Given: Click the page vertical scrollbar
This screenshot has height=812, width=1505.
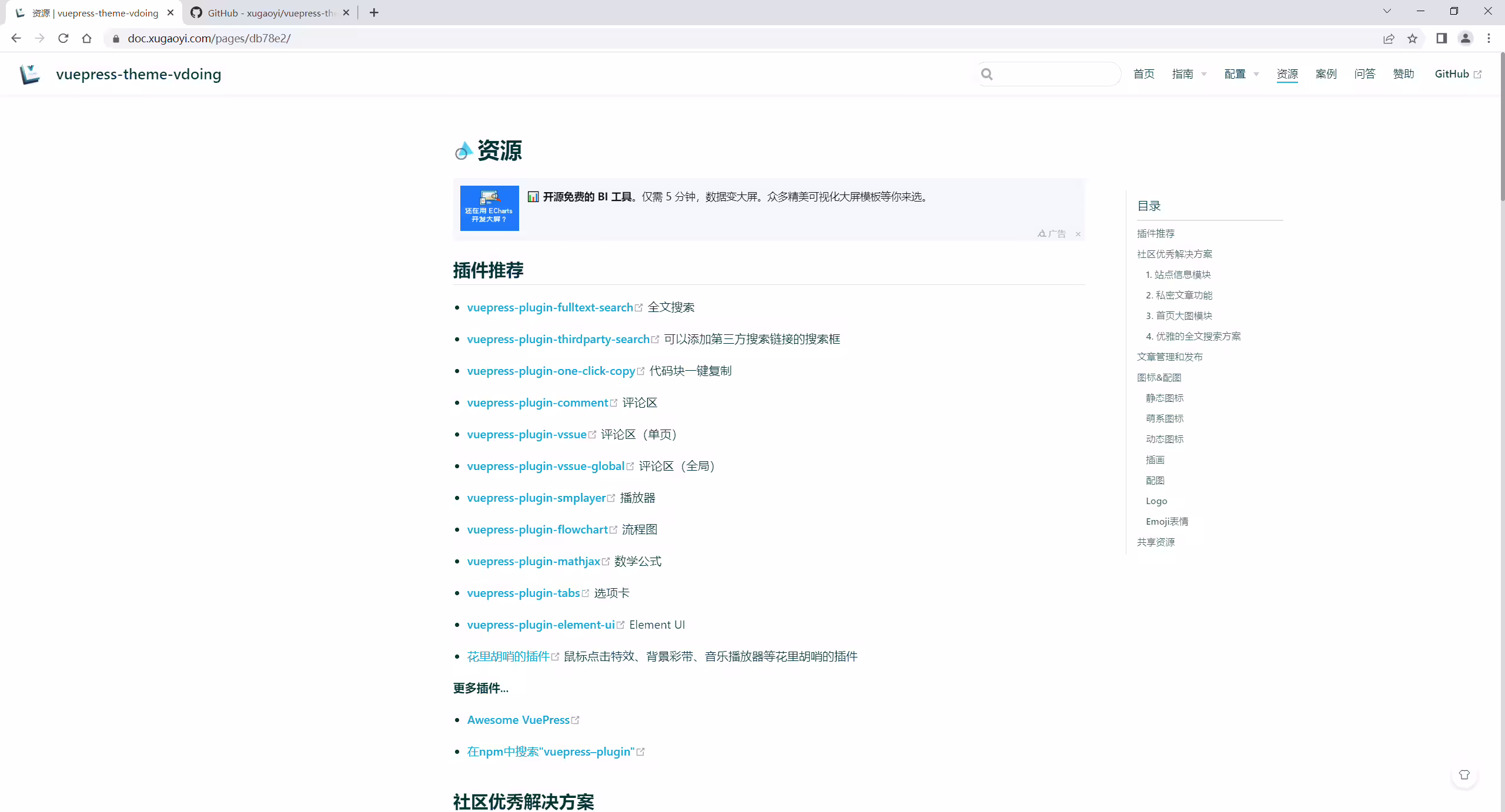Looking at the screenshot, I should coord(1501,126).
